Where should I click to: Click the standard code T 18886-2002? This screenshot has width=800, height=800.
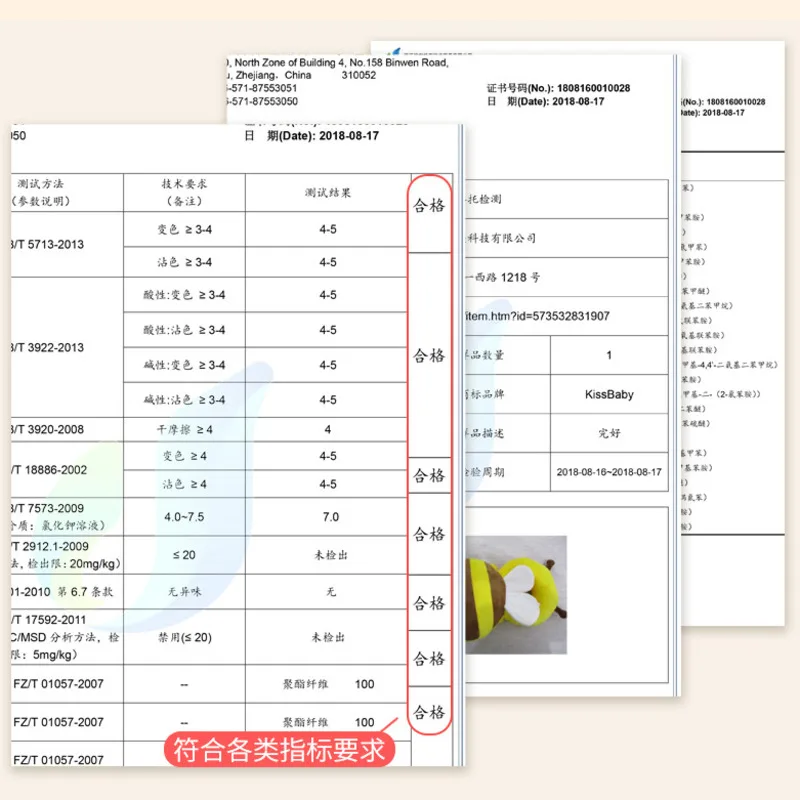tap(50, 469)
